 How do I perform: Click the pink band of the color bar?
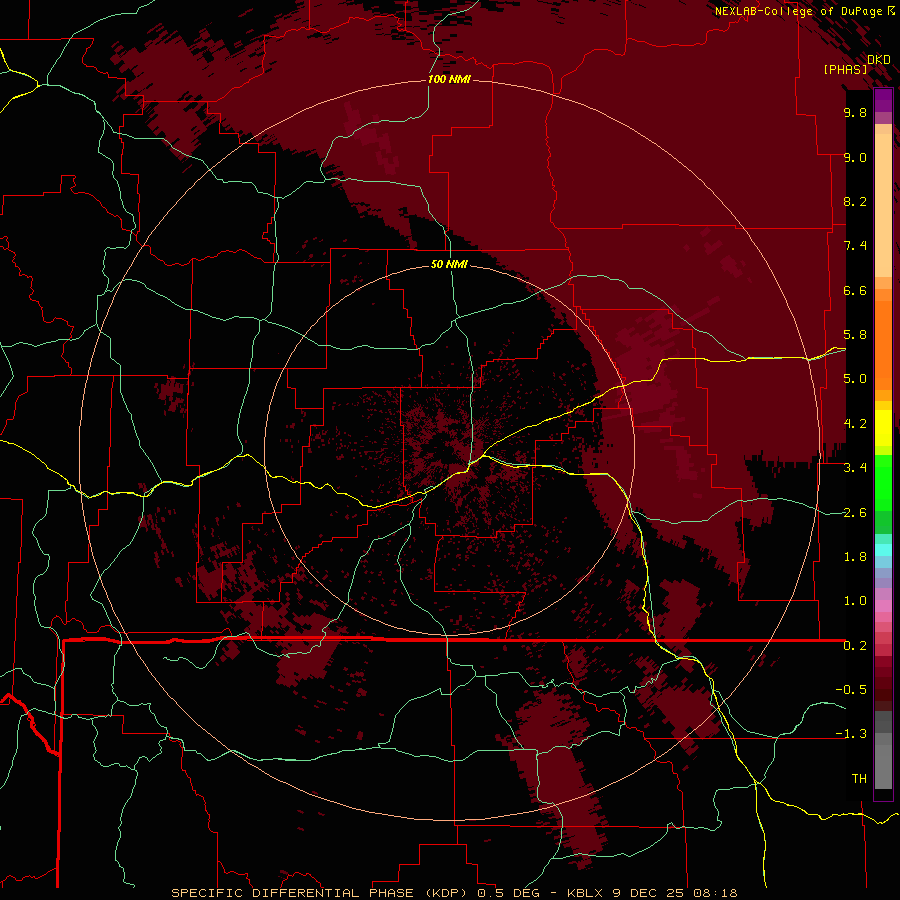(883, 606)
